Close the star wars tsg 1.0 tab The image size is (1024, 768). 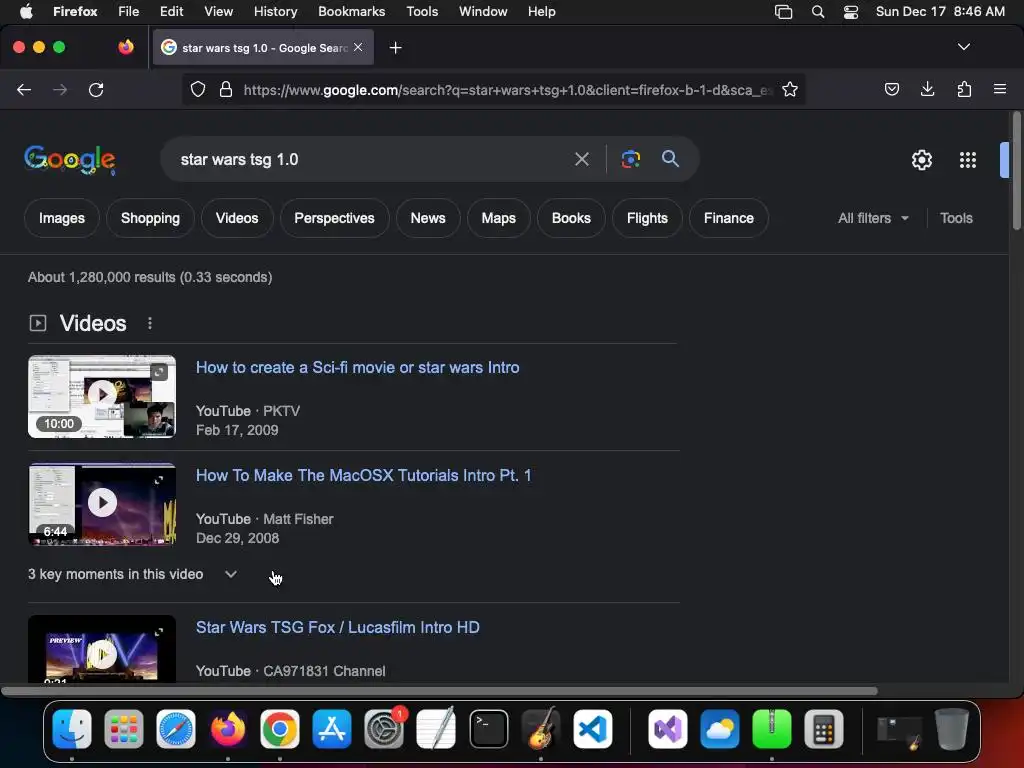358,47
